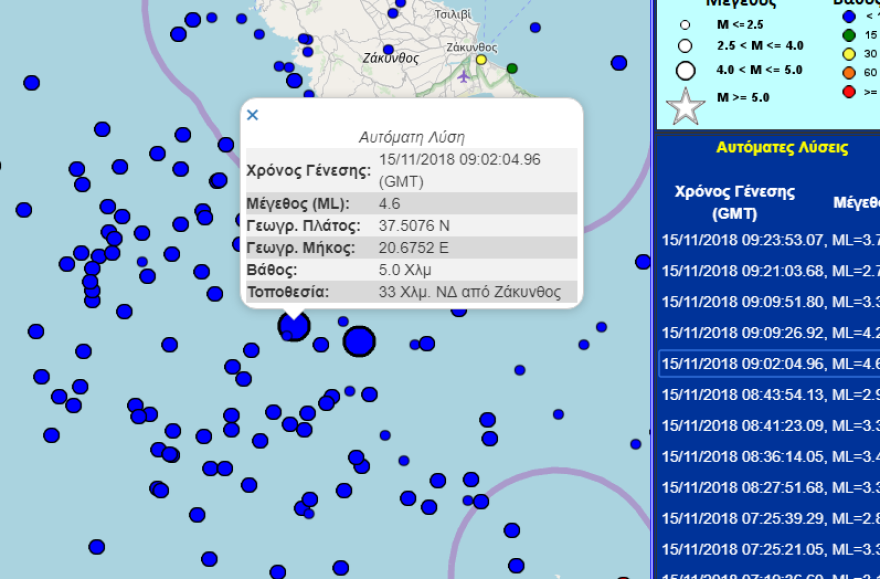Select the large blue earthquake marker below the popup

point(357,341)
